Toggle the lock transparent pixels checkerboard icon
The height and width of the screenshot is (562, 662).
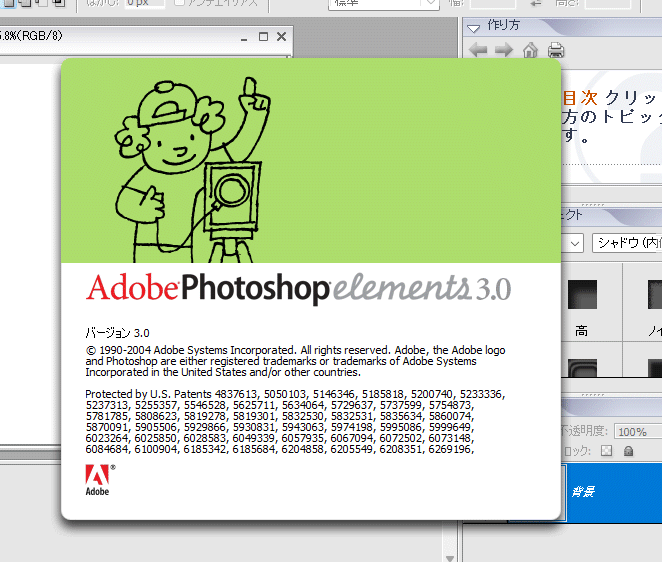(606, 451)
